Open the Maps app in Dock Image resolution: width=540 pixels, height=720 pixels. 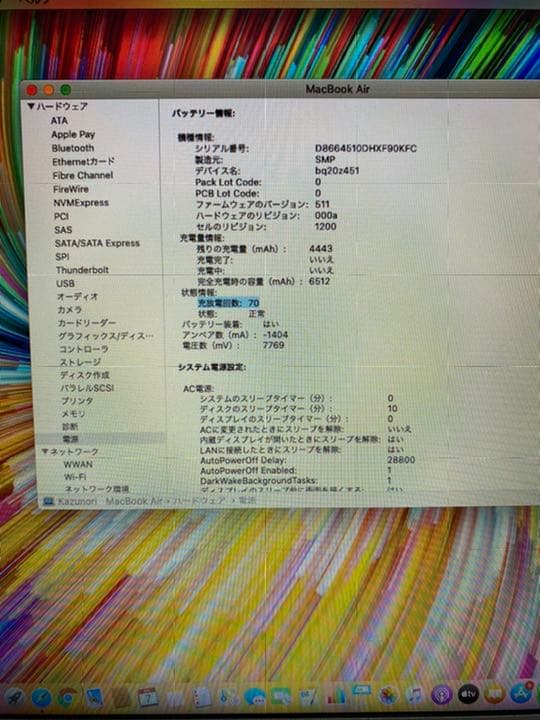pyautogui.click(x=228, y=696)
